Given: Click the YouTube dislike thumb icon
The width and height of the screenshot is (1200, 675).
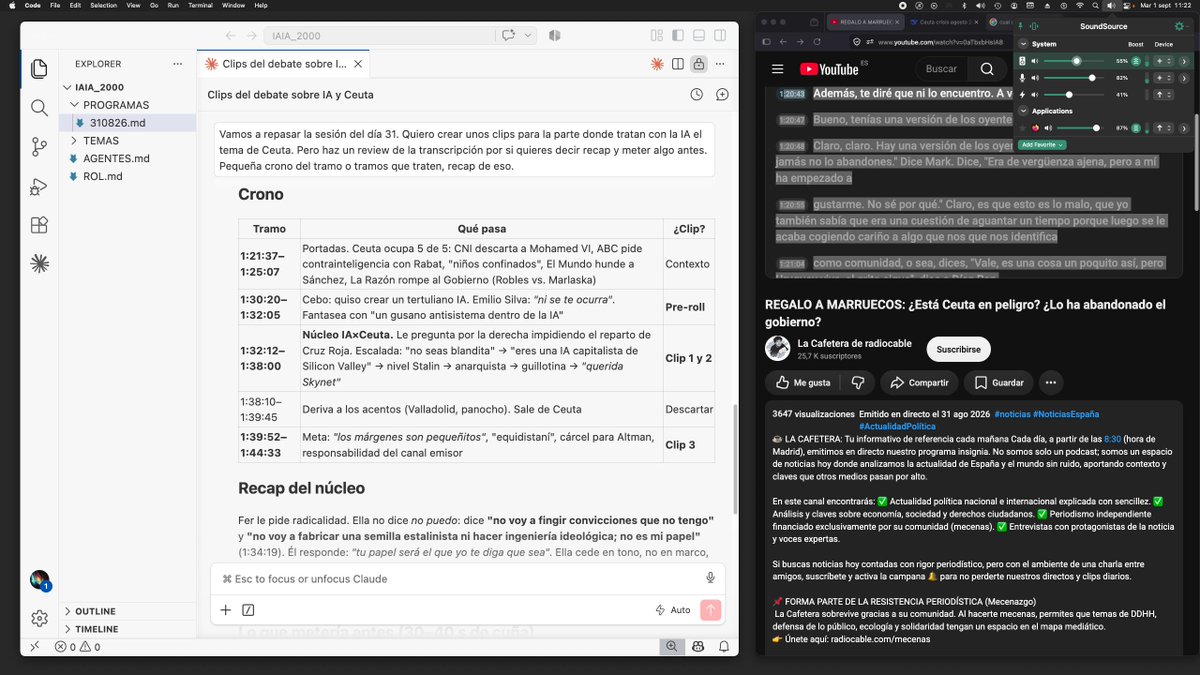Looking at the screenshot, I should click(857, 382).
